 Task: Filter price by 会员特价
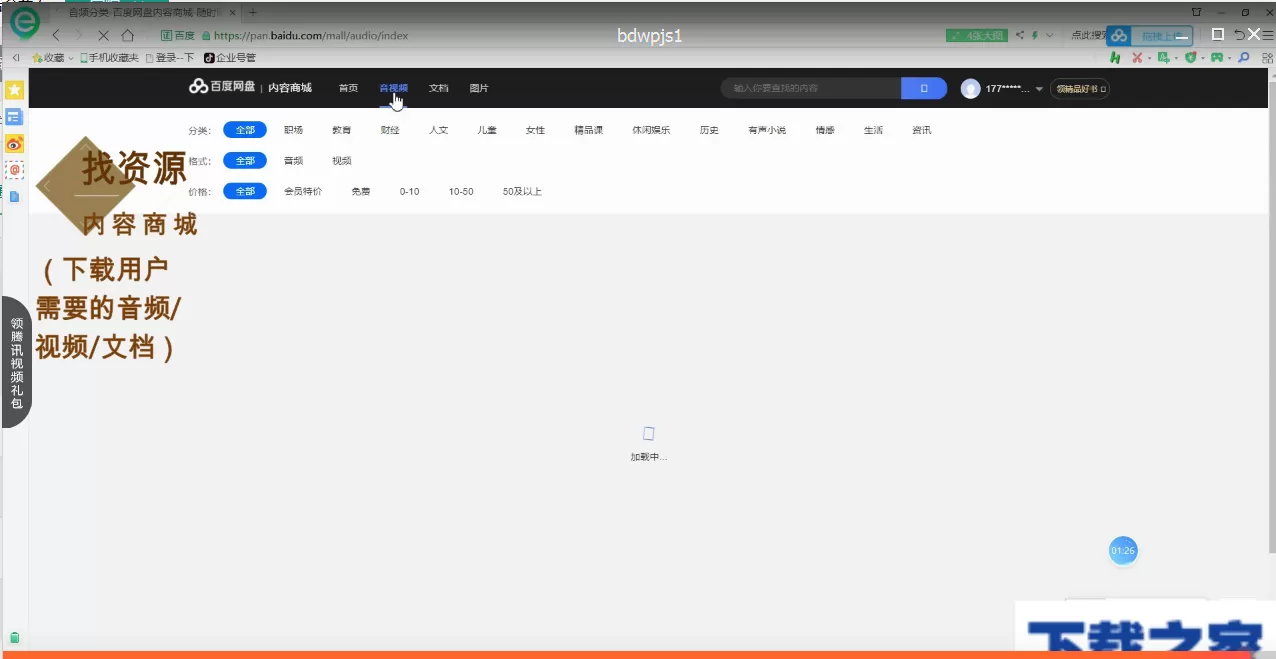(x=303, y=191)
